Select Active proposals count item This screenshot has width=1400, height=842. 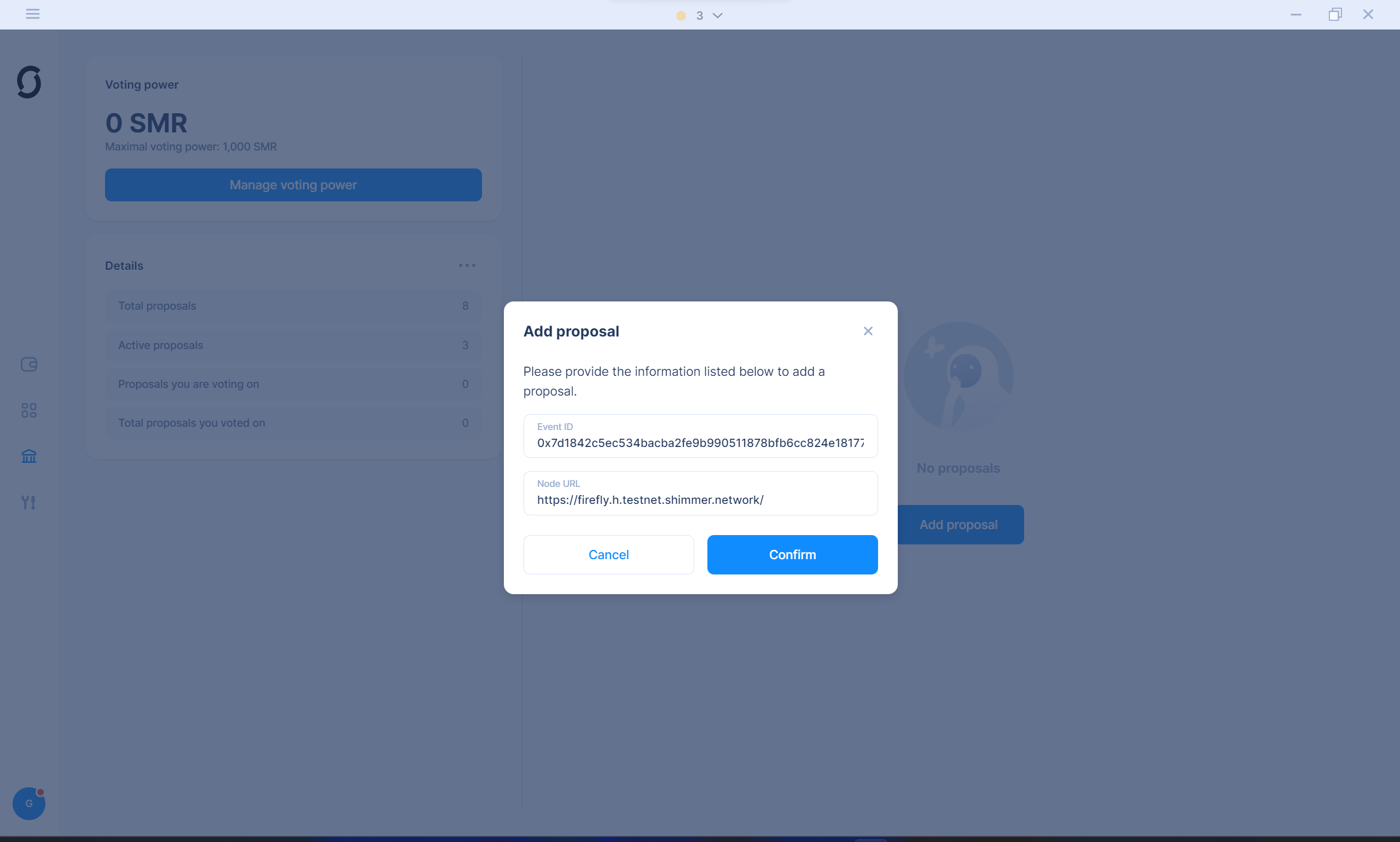[465, 345]
